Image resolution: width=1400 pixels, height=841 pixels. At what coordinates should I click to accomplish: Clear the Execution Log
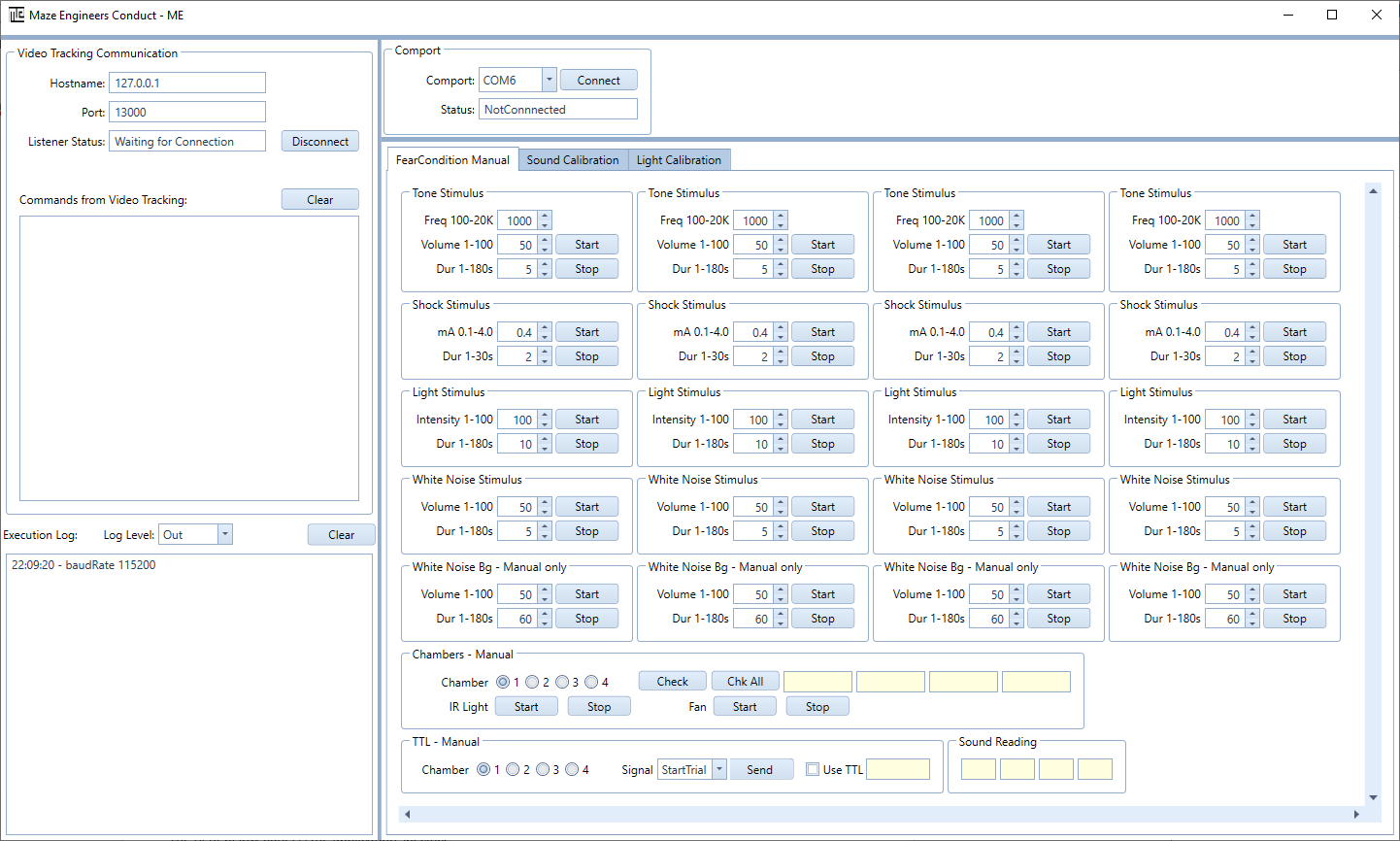point(341,534)
